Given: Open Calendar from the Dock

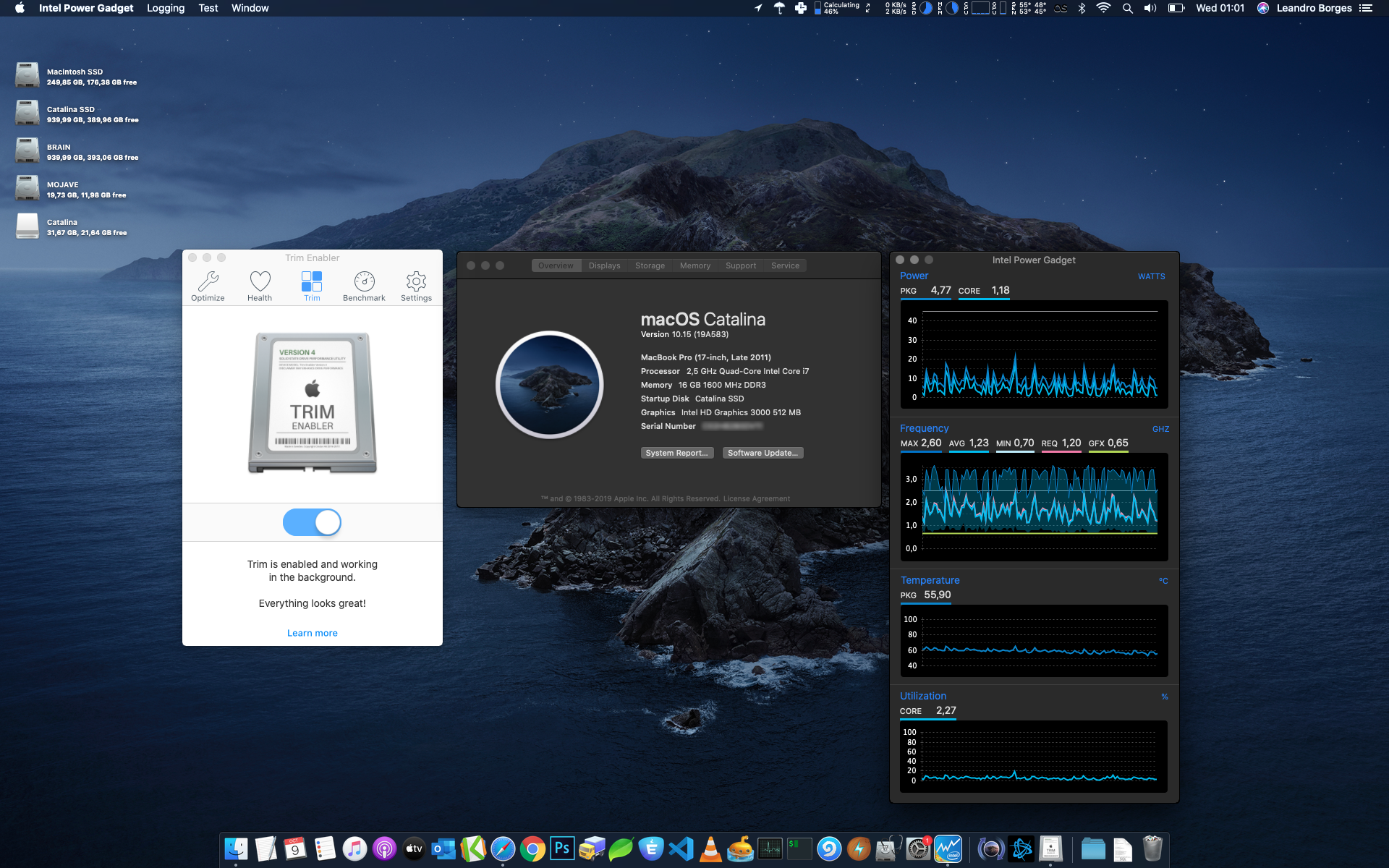Looking at the screenshot, I should [295, 848].
